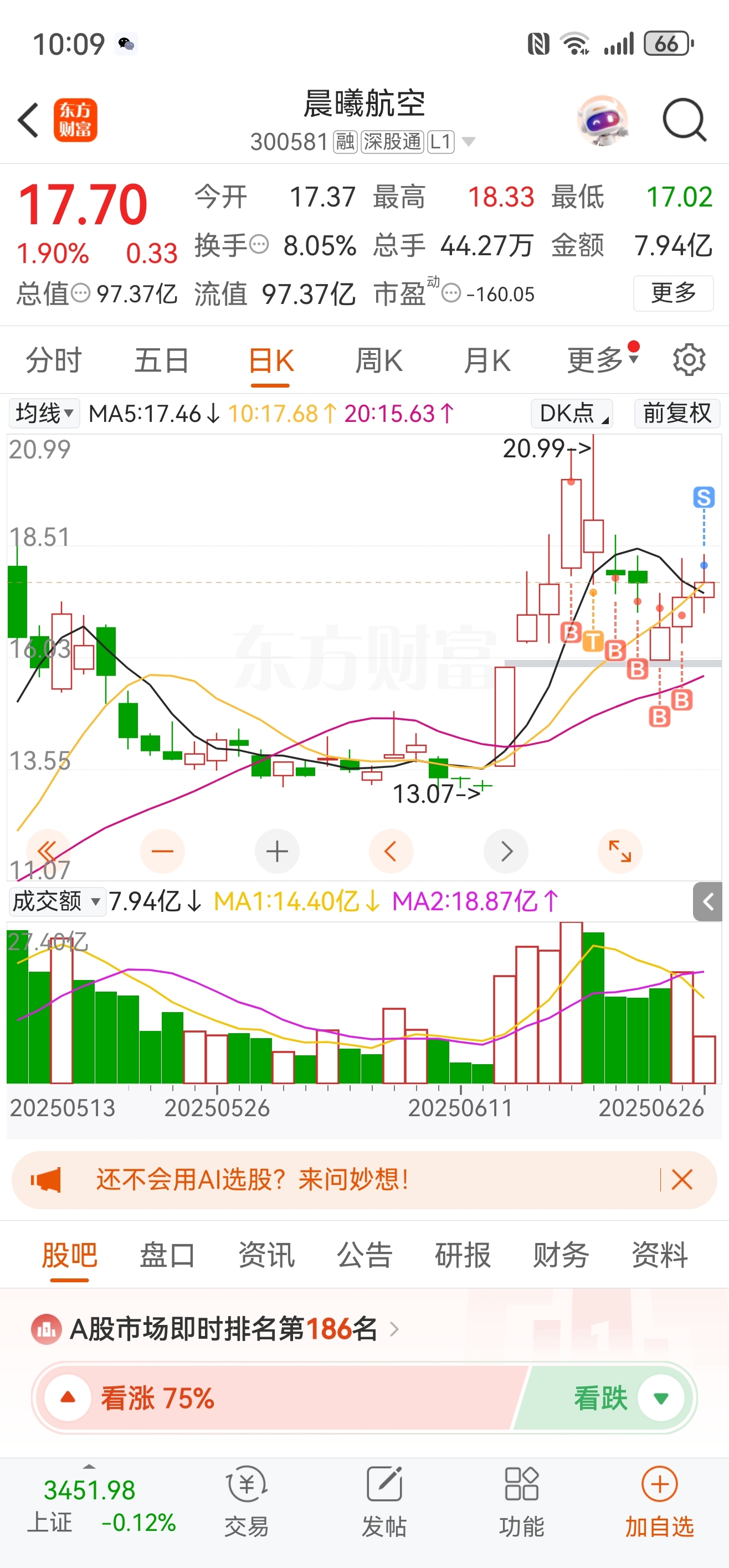Tap the 融 margin tag
Viewport: 729px width, 1568px height.
[345, 142]
